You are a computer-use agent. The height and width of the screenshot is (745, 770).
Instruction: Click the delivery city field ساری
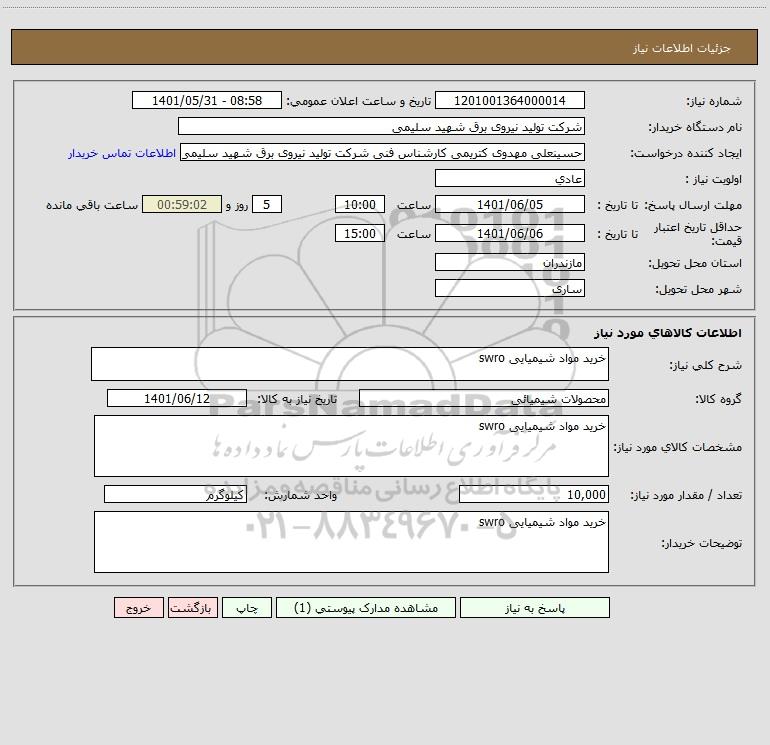click(x=510, y=288)
